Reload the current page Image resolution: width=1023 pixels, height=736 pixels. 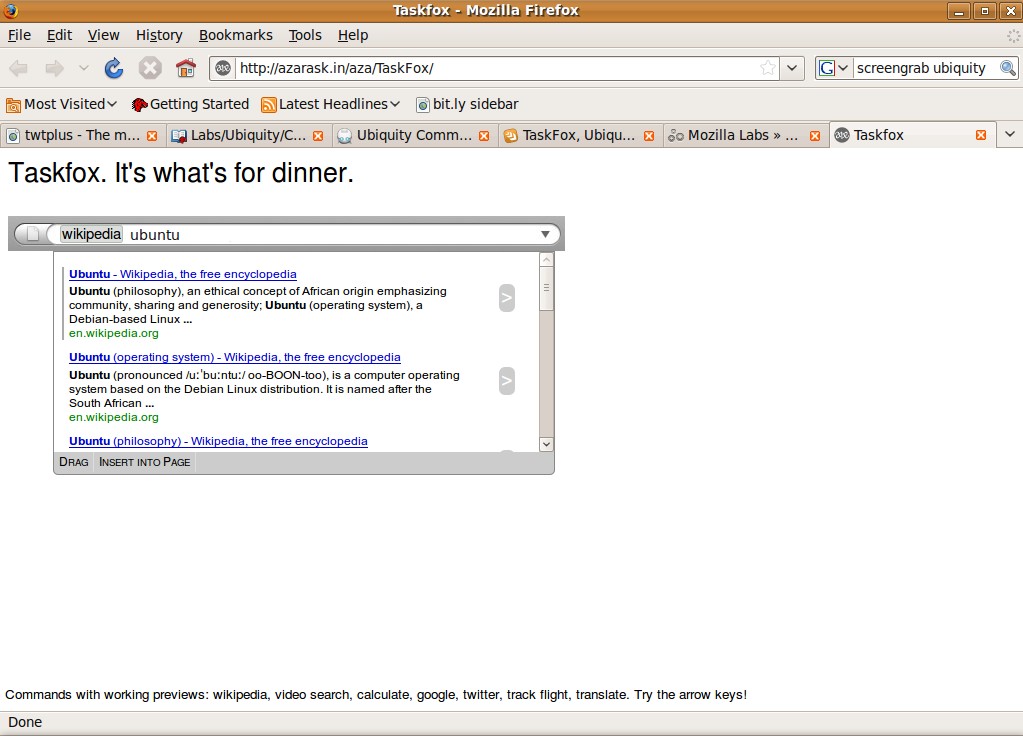coord(114,68)
